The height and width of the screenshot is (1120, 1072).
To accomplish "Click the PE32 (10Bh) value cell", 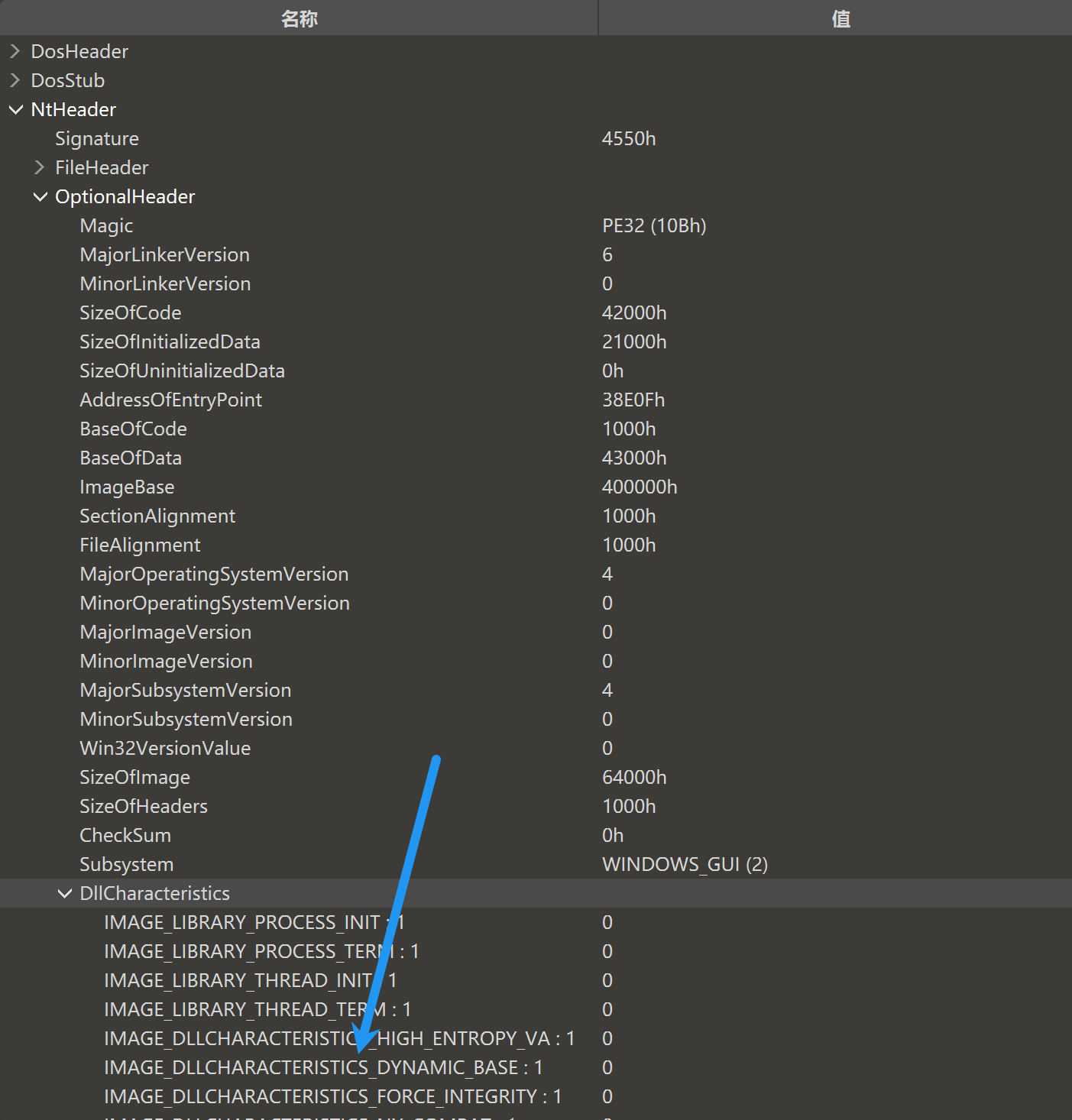I will click(654, 225).
